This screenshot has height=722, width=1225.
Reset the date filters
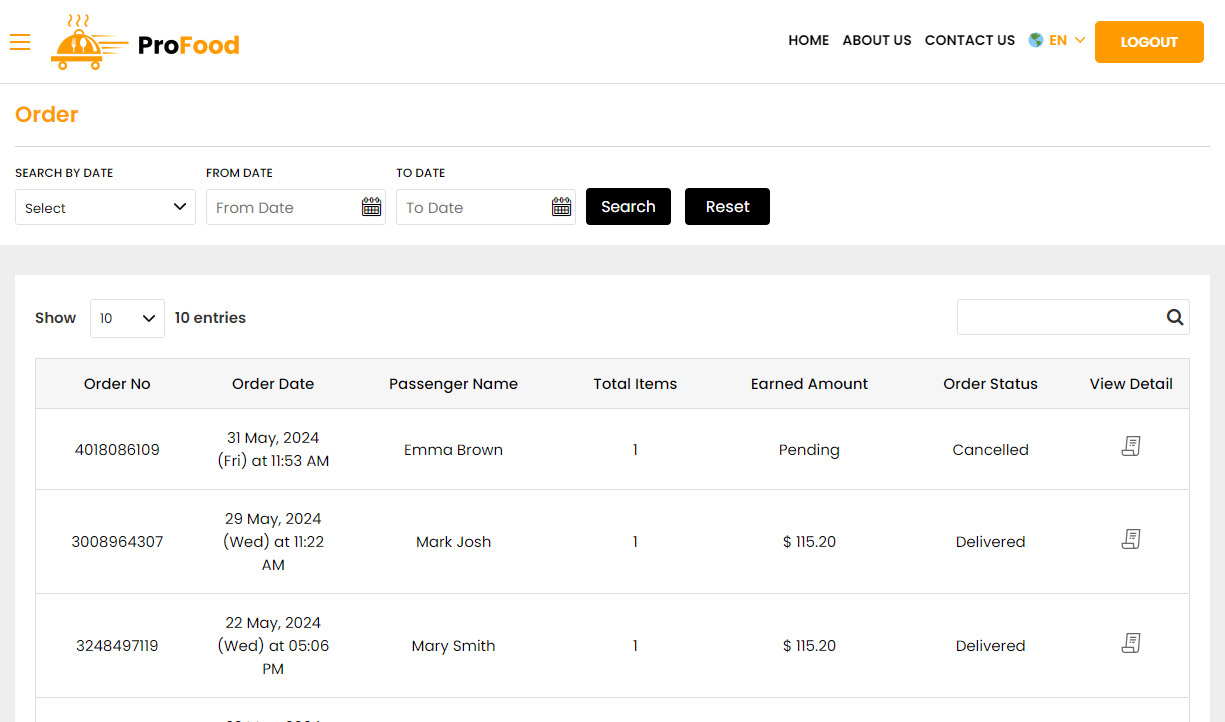pyautogui.click(x=727, y=207)
